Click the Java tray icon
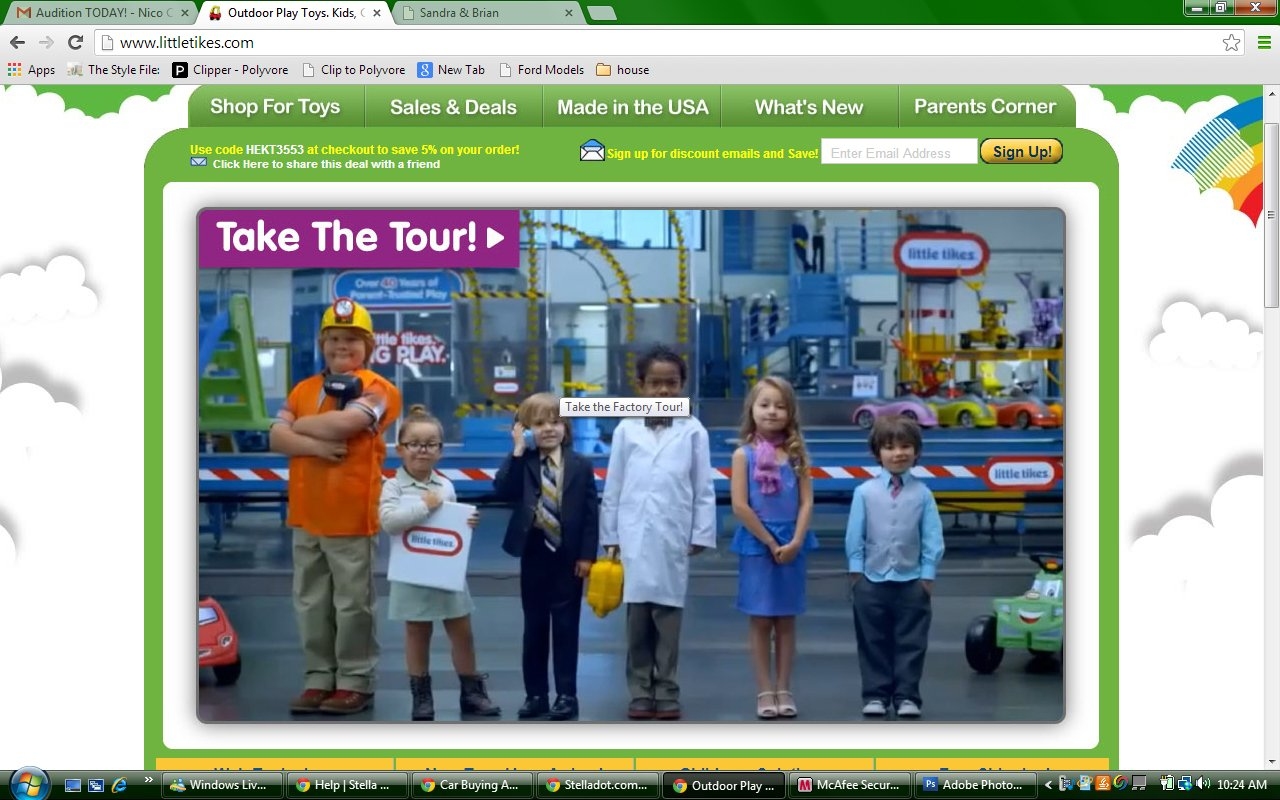Image resolution: width=1280 pixels, height=800 pixels. click(x=1103, y=783)
